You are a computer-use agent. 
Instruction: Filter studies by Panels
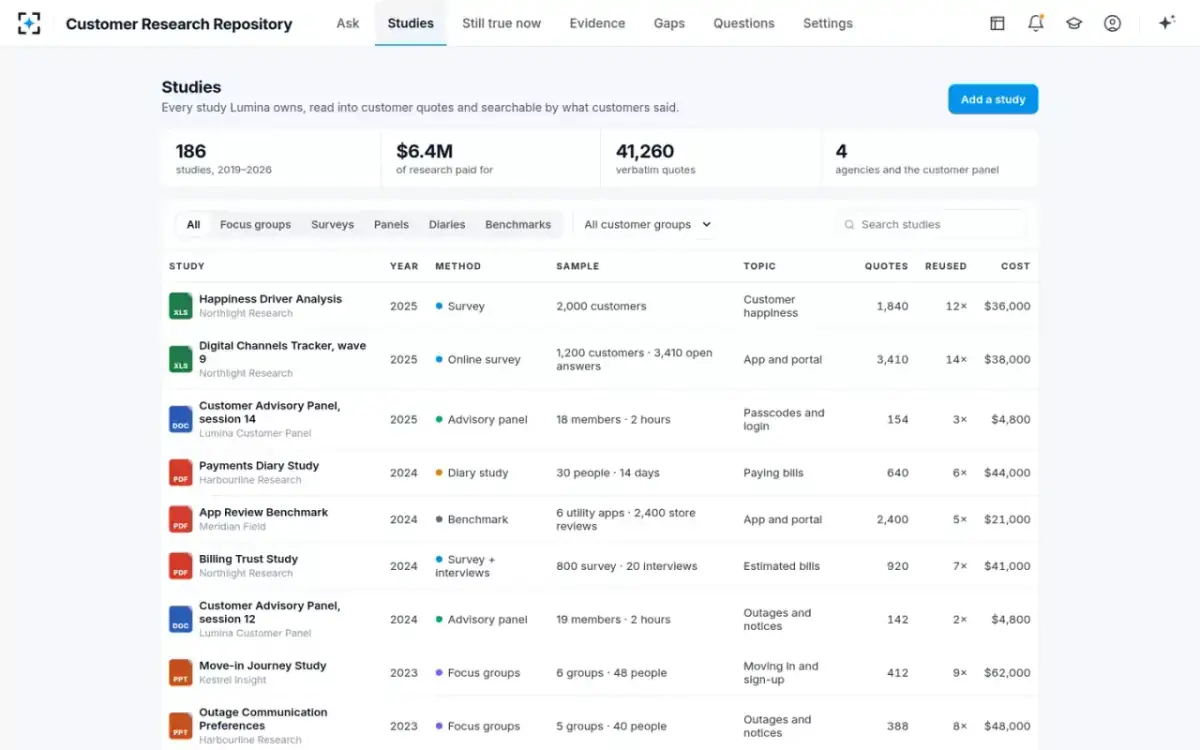click(x=391, y=225)
